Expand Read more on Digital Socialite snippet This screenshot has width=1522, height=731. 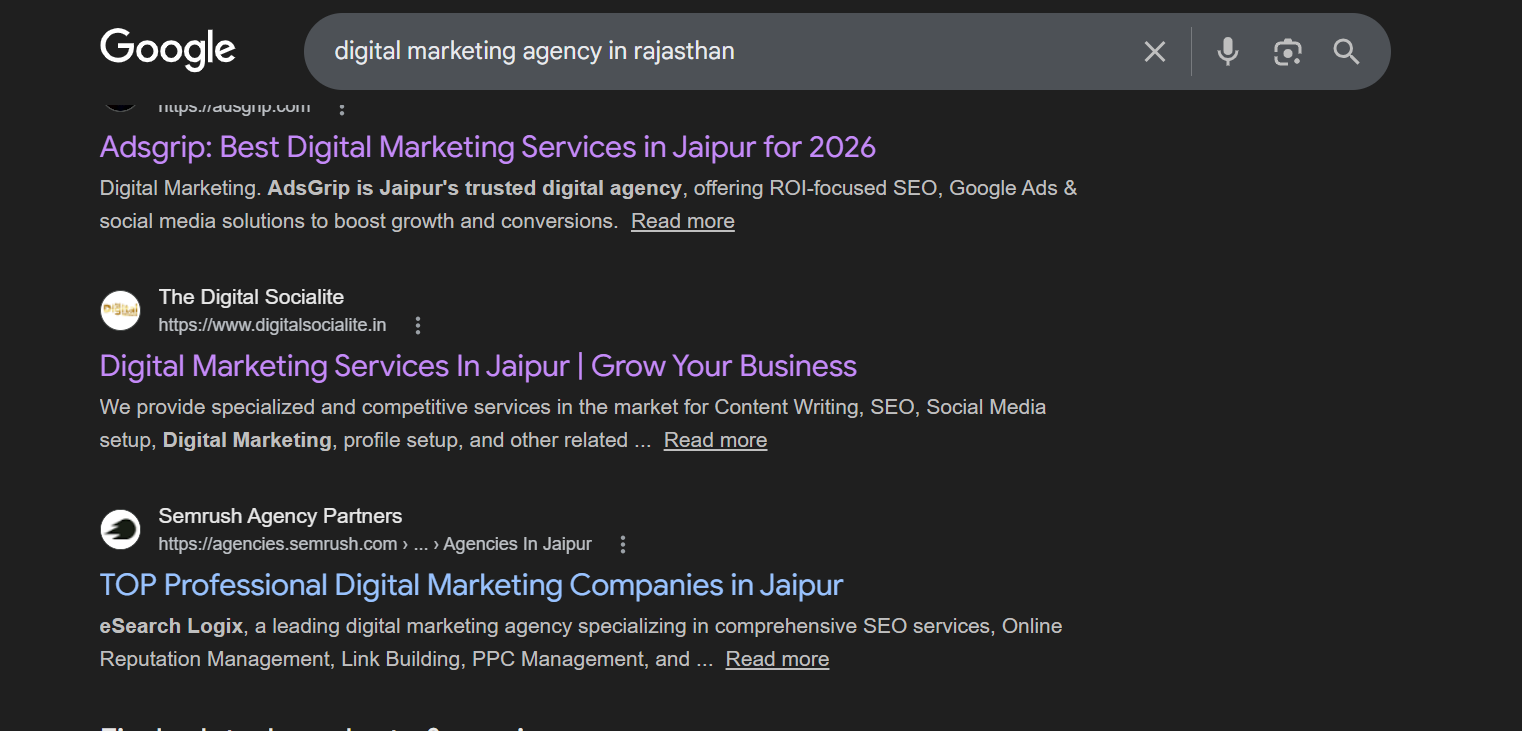[x=716, y=440]
